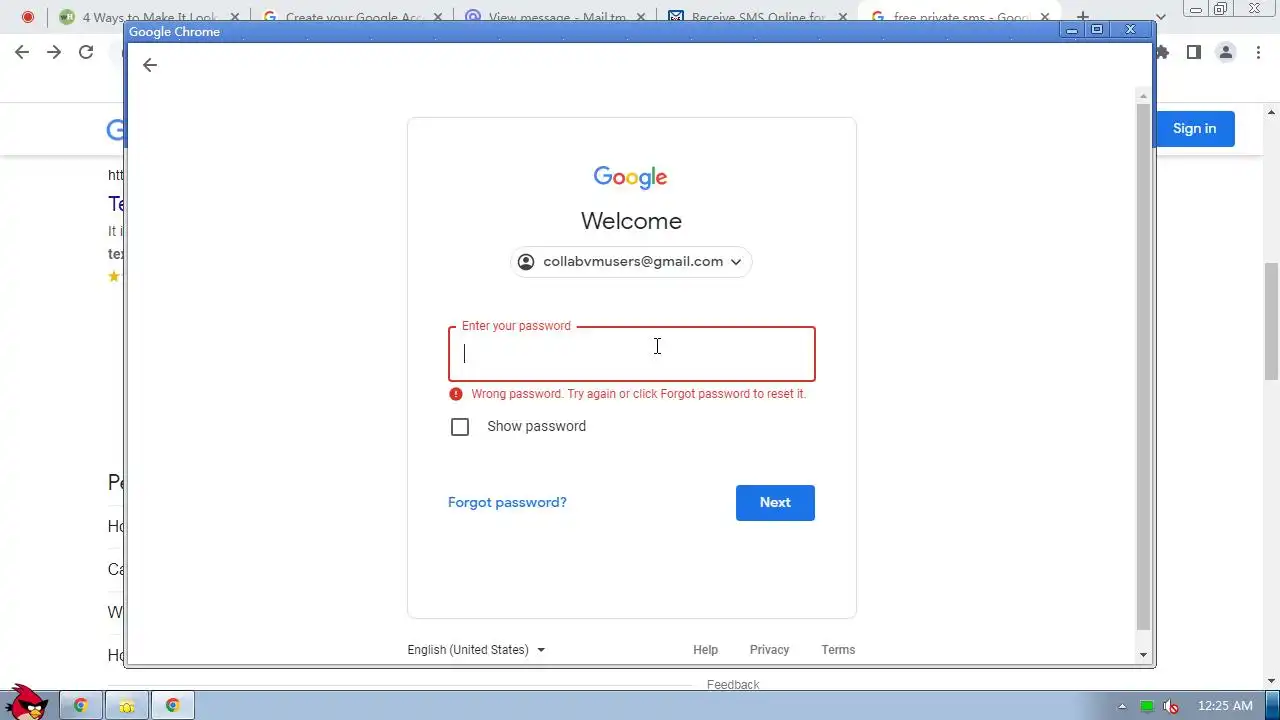Open the second Chrome taskbar icon
This screenshot has height=720, width=1280.
point(173,706)
